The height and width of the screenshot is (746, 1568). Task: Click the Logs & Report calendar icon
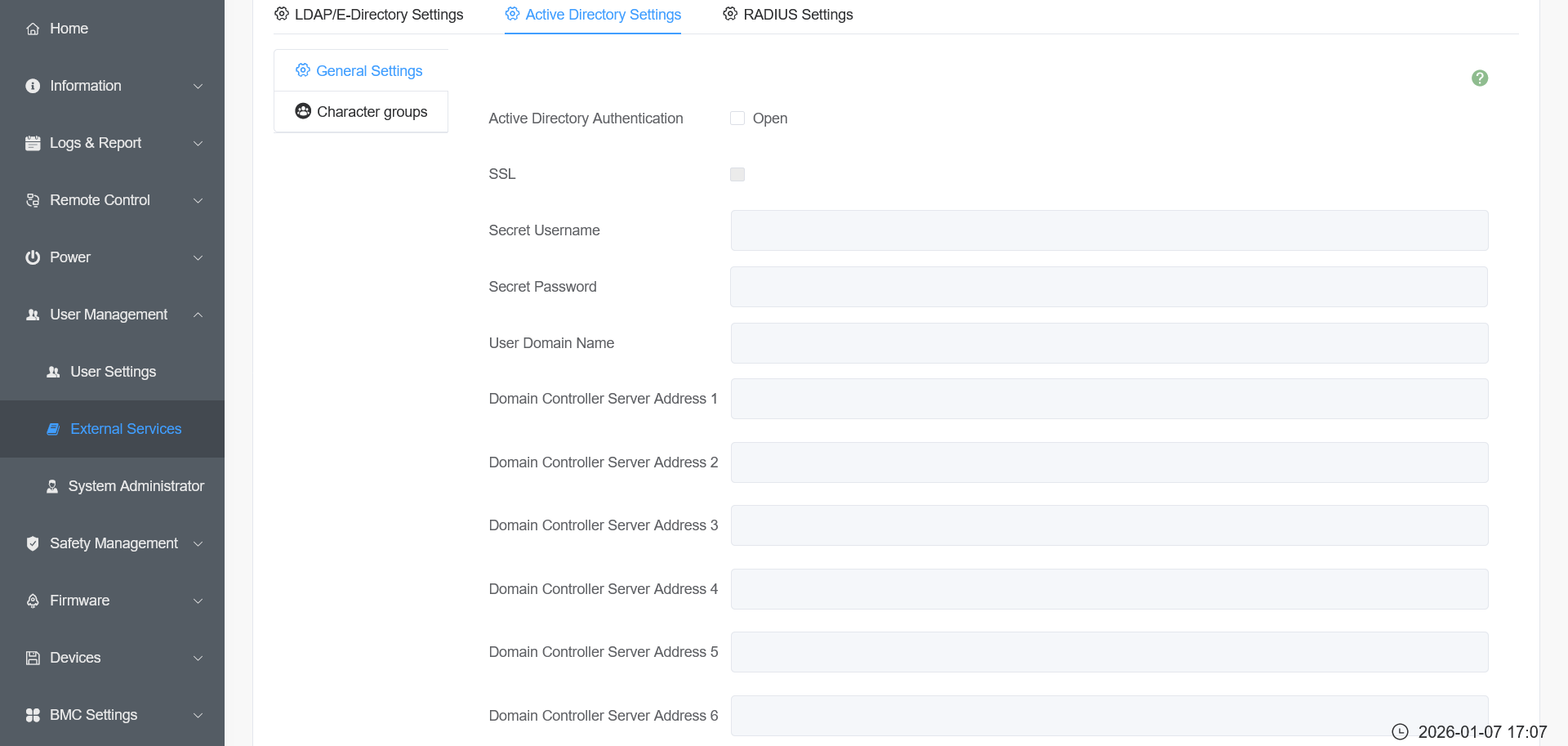(x=33, y=143)
